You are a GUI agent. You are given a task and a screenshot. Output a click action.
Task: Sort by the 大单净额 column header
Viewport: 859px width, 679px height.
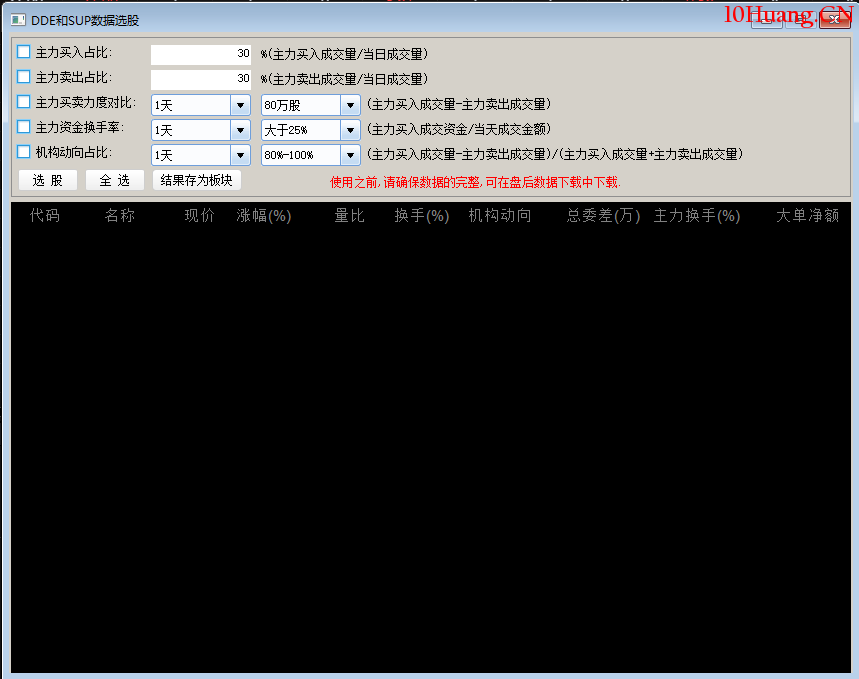point(808,215)
